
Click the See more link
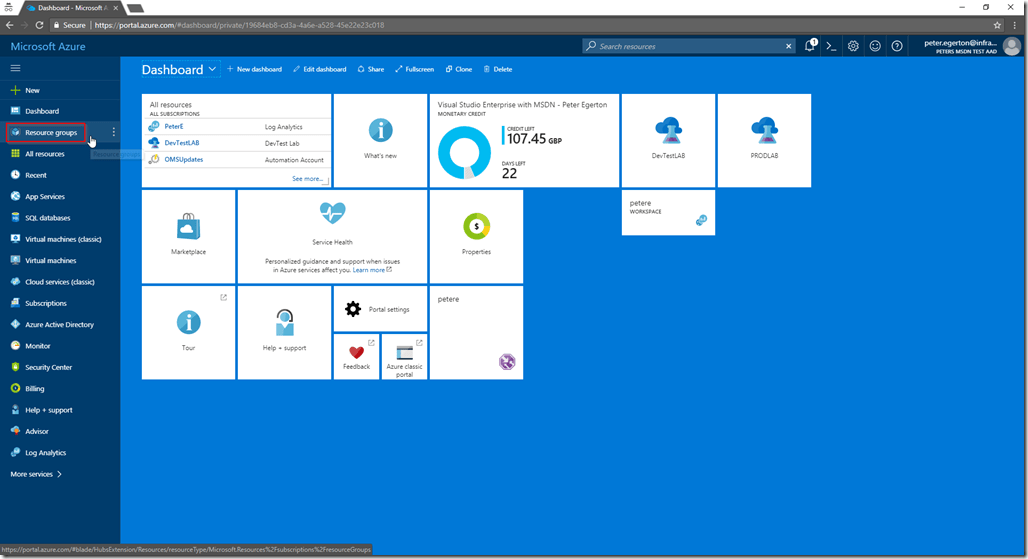308,179
